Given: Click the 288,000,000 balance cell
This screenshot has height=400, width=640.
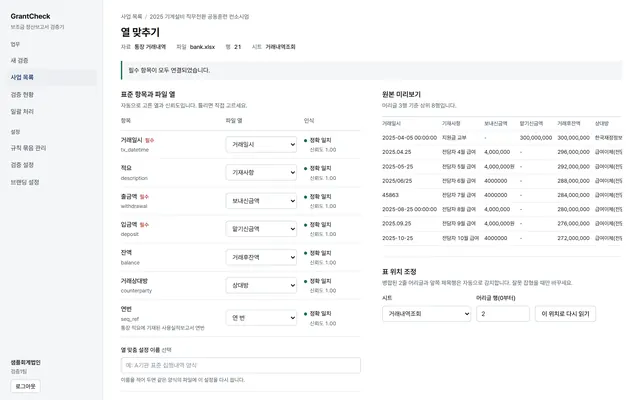Looking at the screenshot, I should point(573,181).
